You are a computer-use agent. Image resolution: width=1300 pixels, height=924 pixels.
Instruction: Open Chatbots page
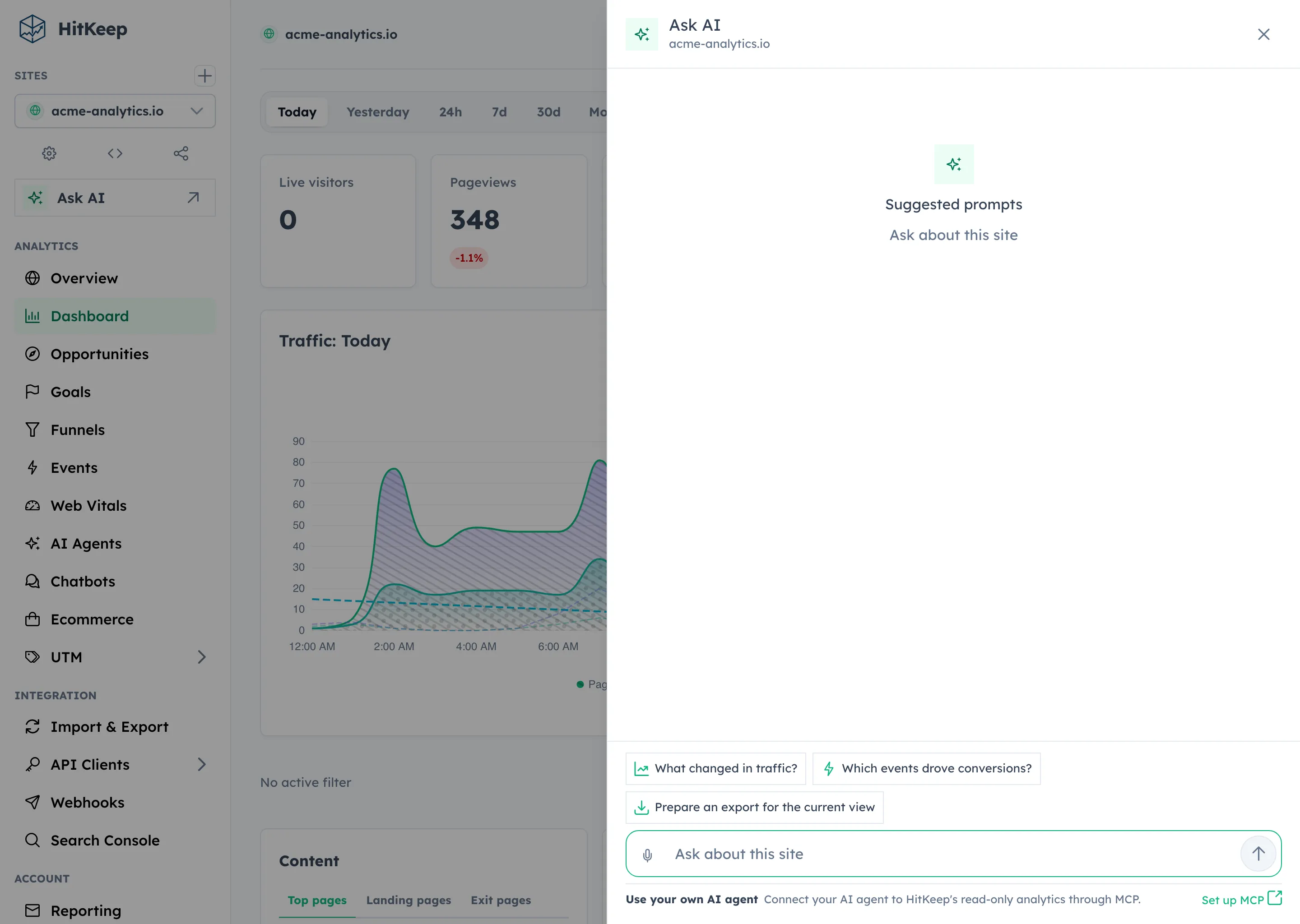pyautogui.click(x=115, y=582)
